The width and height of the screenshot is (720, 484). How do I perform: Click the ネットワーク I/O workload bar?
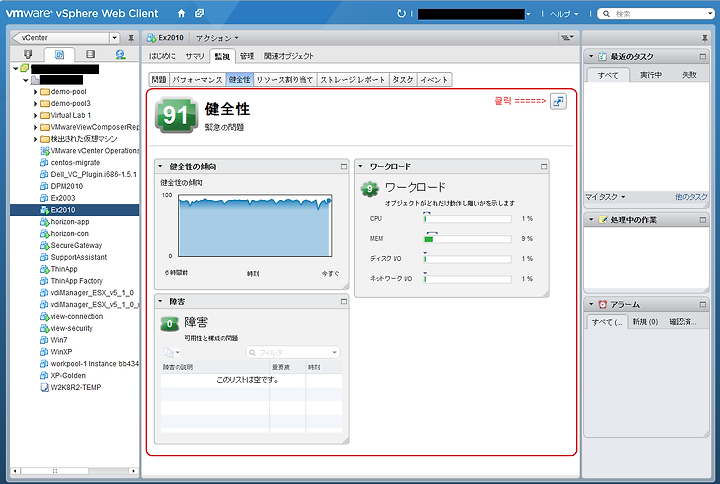[467, 279]
